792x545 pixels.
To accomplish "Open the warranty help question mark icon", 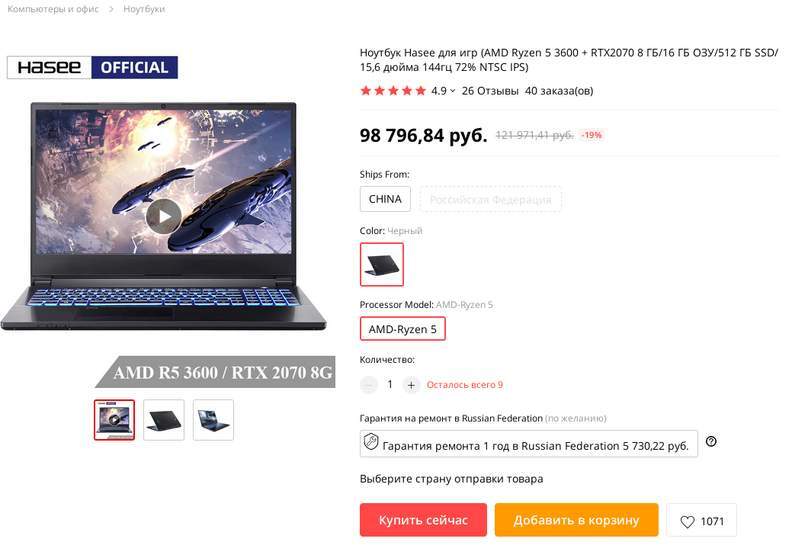I will point(711,441).
